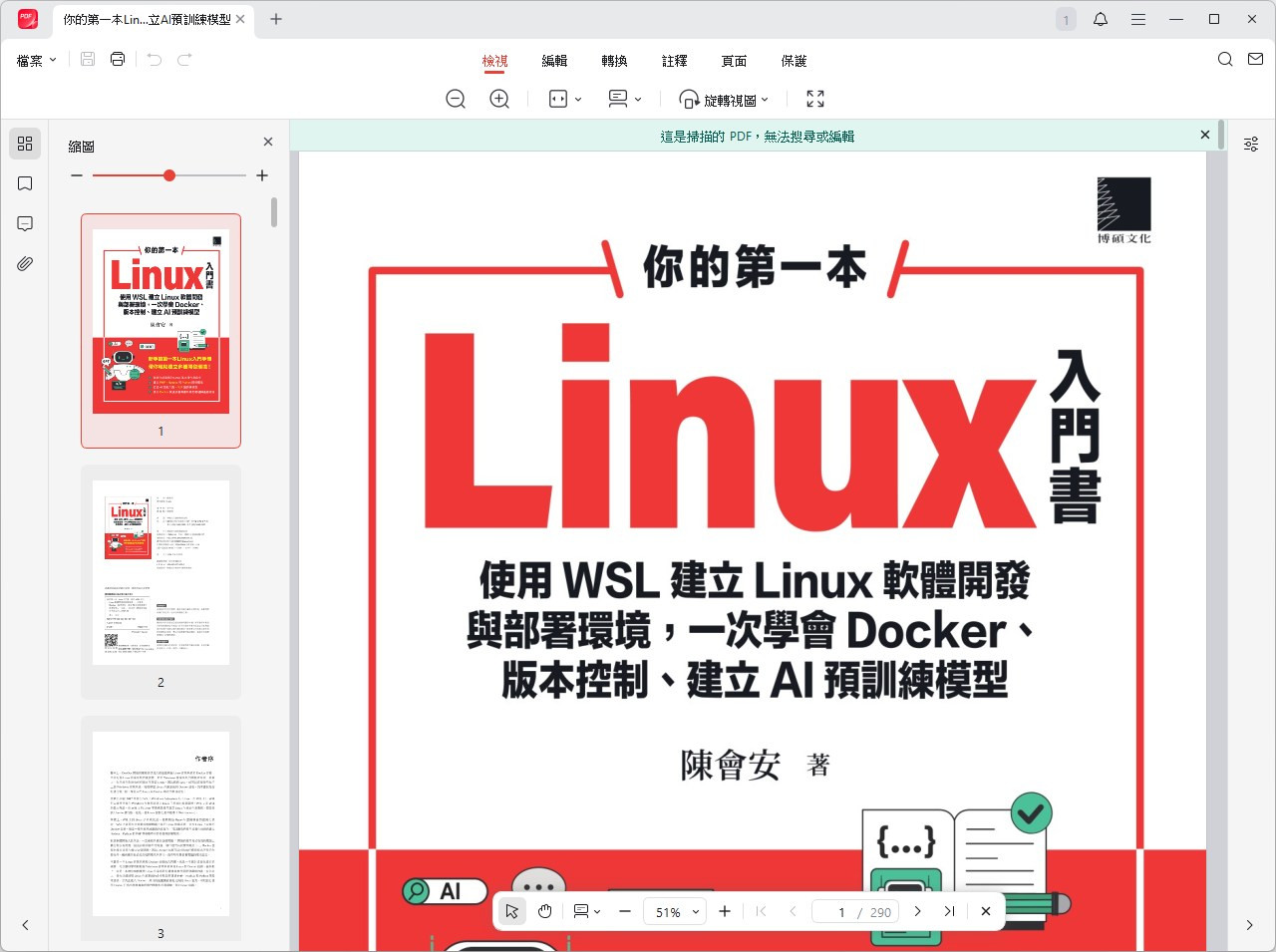Click the thumbnail panel scrollbar
This screenshot has height=952, width=1276.
274,212
